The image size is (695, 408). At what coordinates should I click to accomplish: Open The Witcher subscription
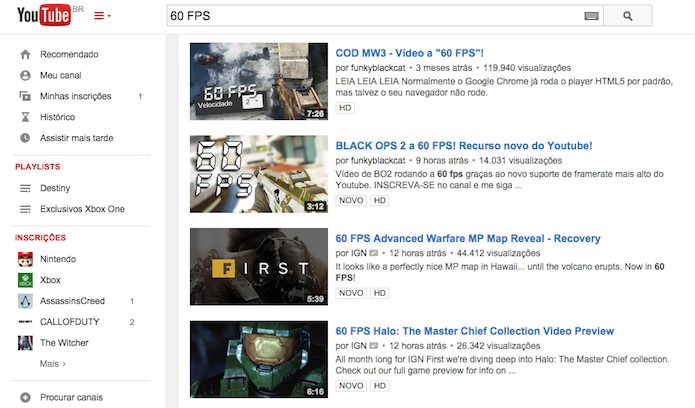[64, 343]
